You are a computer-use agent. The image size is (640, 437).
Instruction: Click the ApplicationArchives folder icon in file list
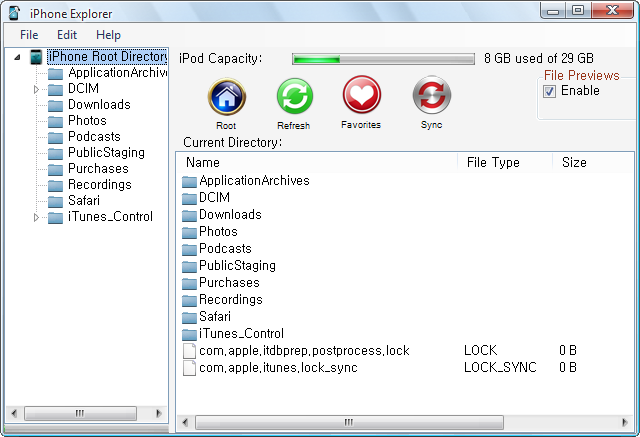(189, 181)
